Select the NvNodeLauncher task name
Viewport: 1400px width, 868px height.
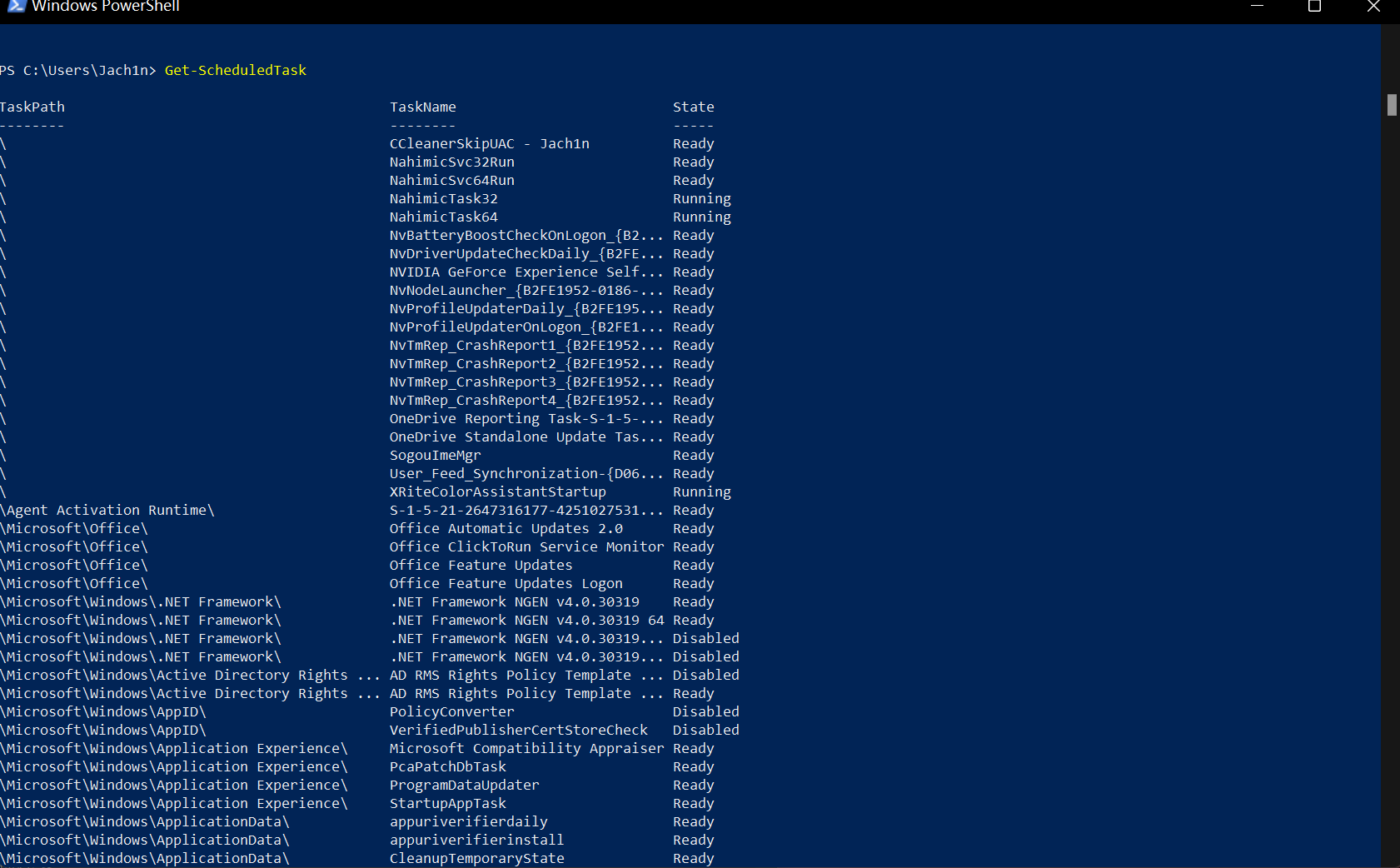pos(527,290)
